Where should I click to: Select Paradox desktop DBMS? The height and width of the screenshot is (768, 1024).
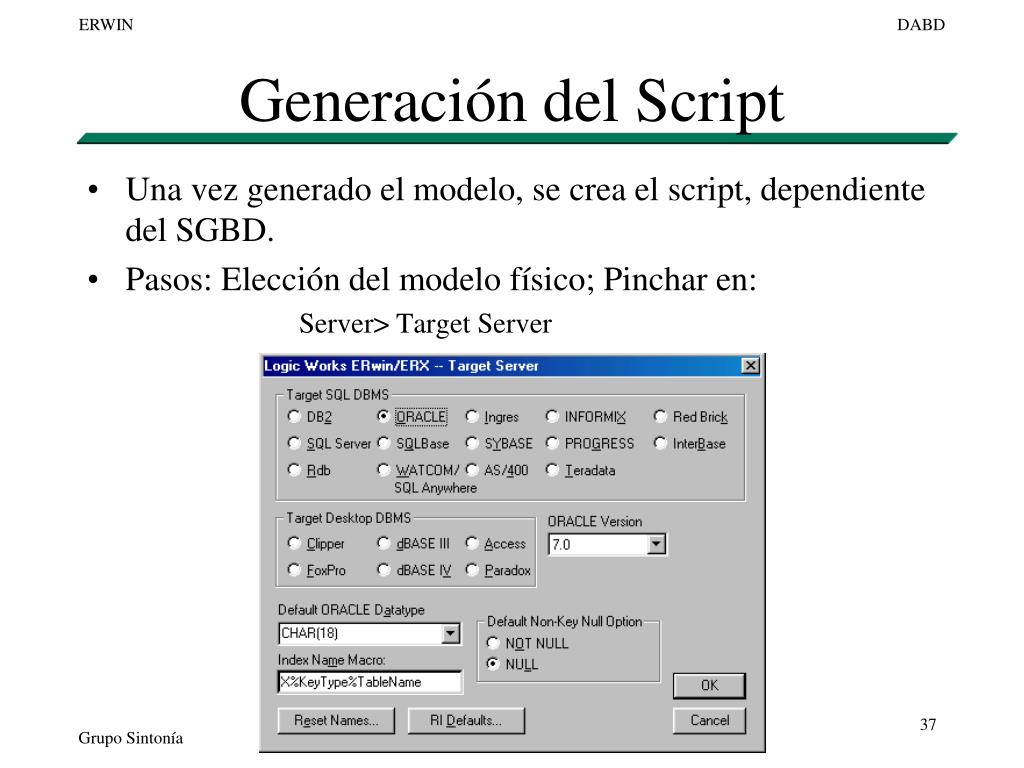pyautogui.click(x=472, y=570)
